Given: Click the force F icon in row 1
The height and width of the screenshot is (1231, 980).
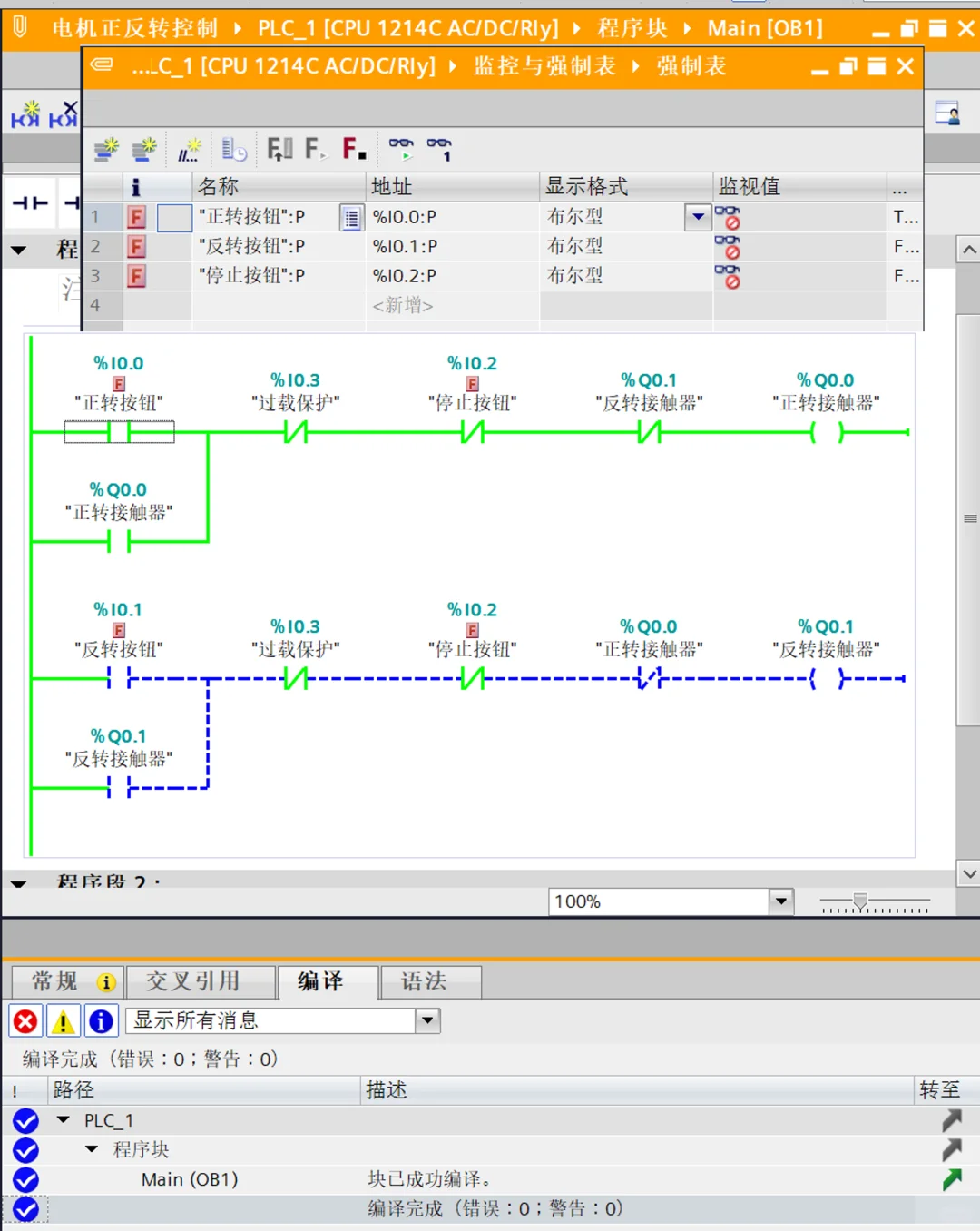Looking at the screenshot, I should point(136,217).
